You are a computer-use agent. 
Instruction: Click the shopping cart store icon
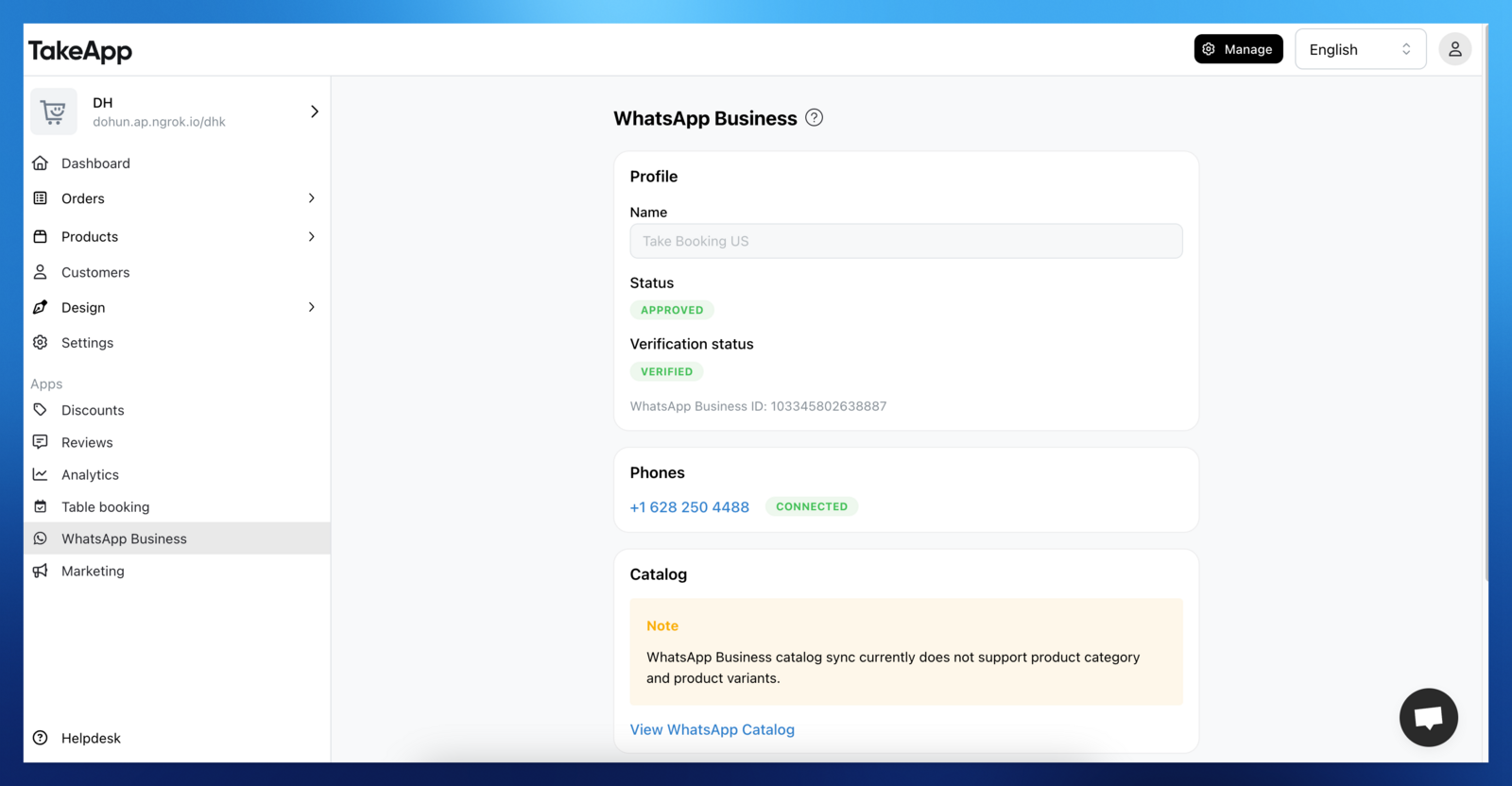54,111
